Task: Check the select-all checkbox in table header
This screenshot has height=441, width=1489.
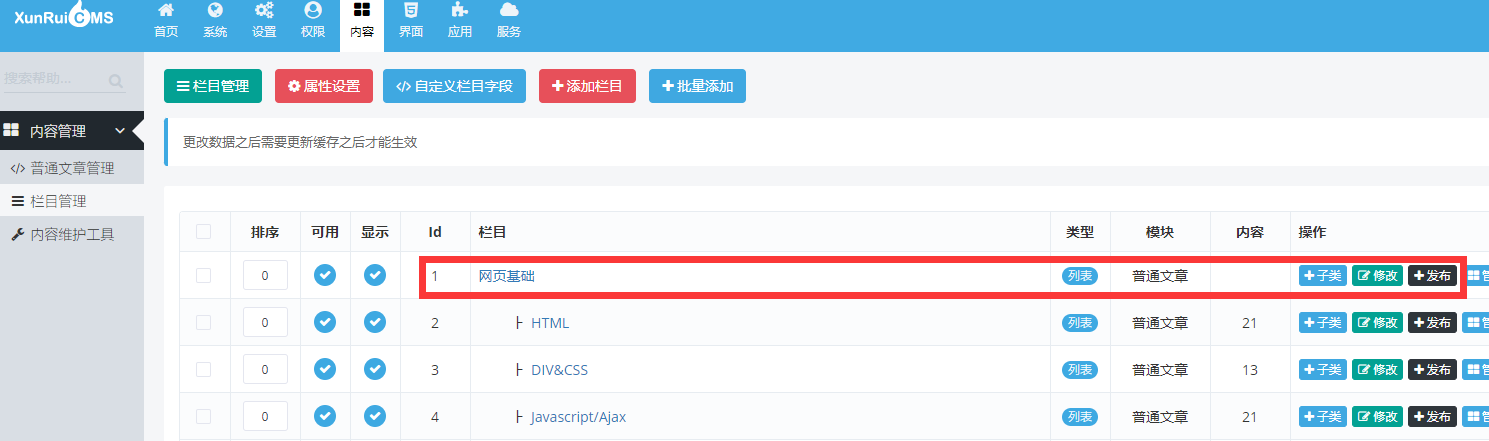Action: [x=204, y=232]
